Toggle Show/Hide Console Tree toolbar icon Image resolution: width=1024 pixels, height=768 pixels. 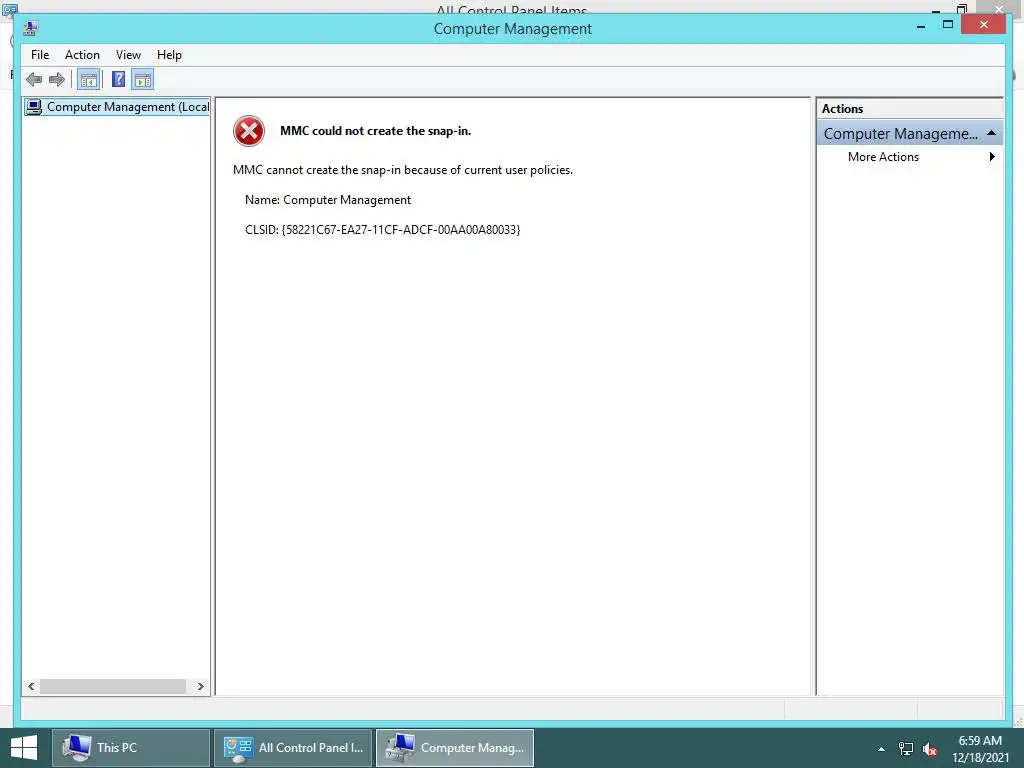[88, 80]
